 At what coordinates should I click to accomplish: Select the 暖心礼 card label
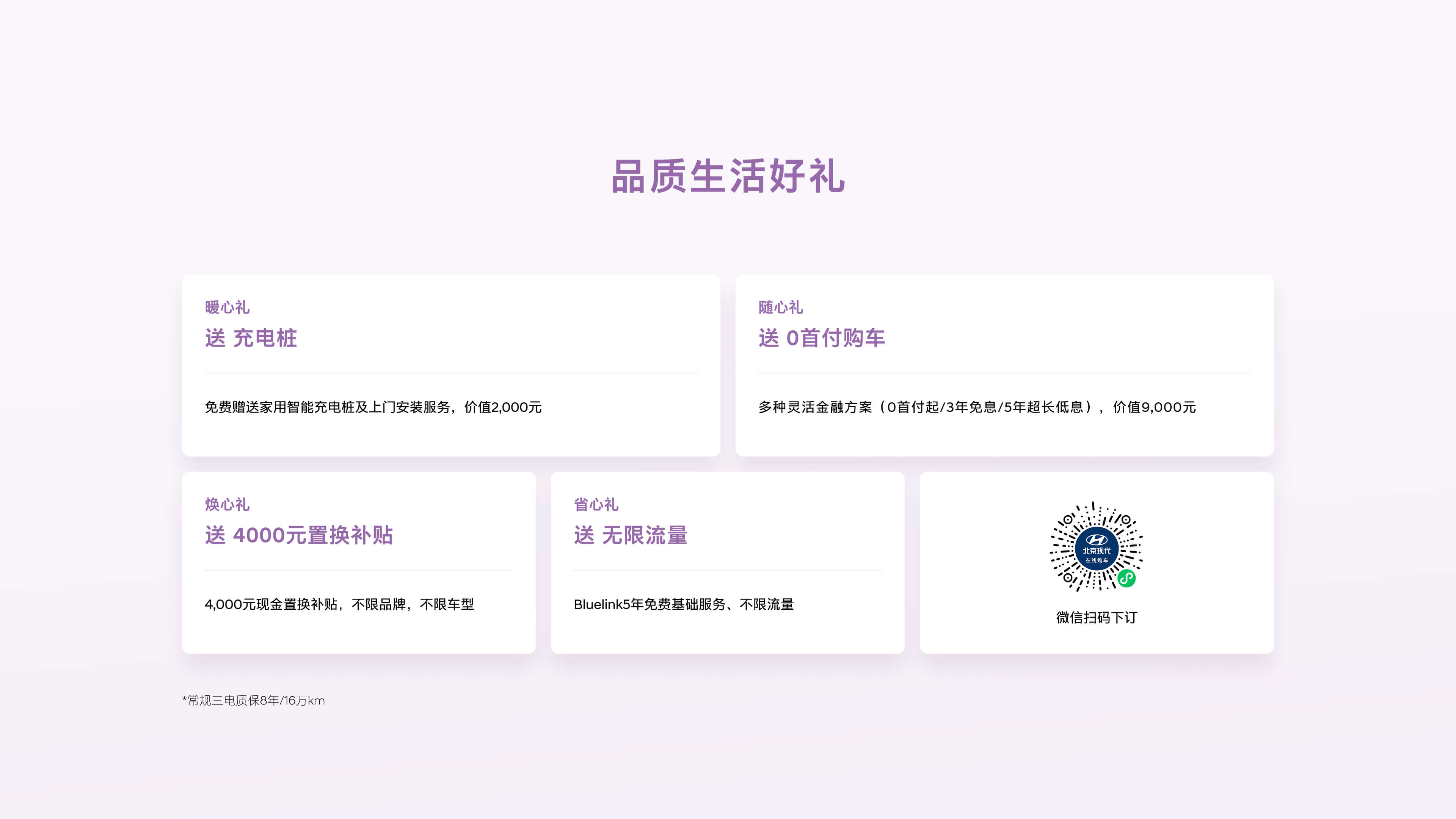(x=227, y=308)
